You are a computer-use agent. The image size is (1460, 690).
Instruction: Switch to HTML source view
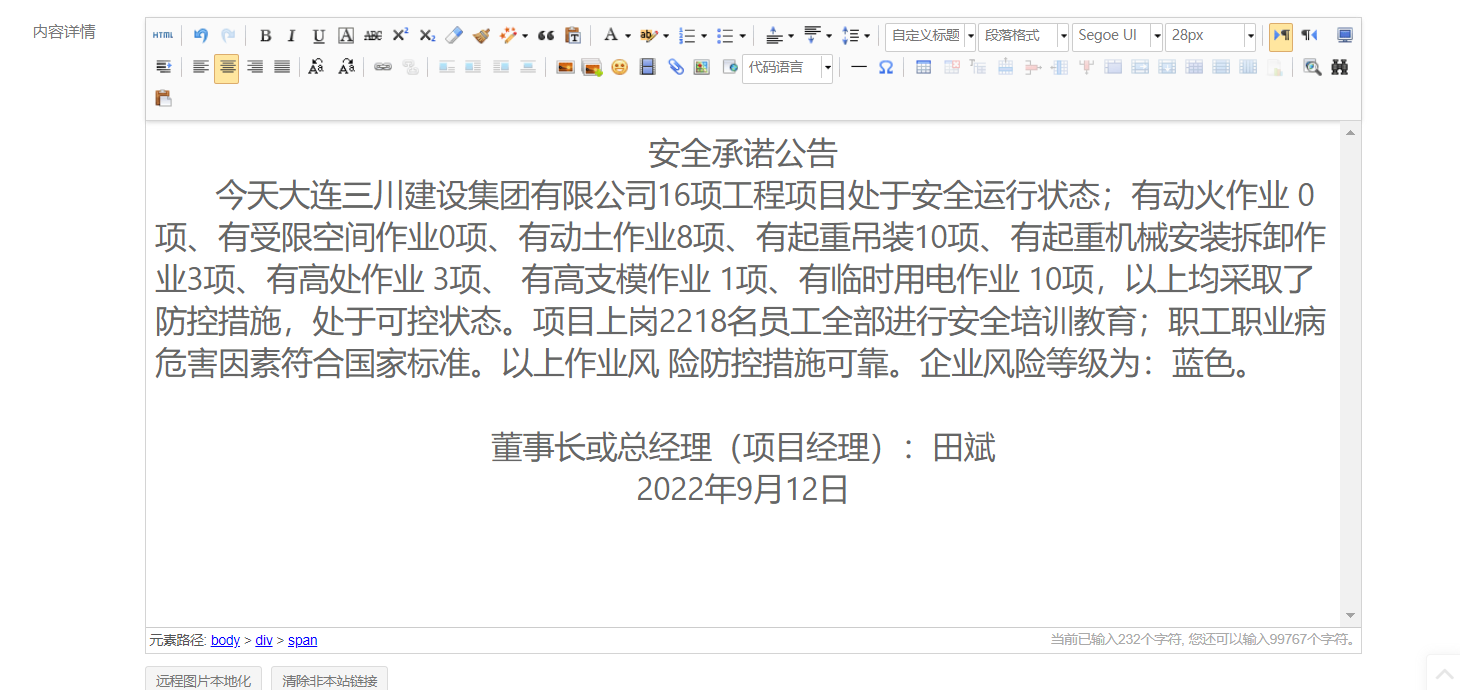point(163,35)
